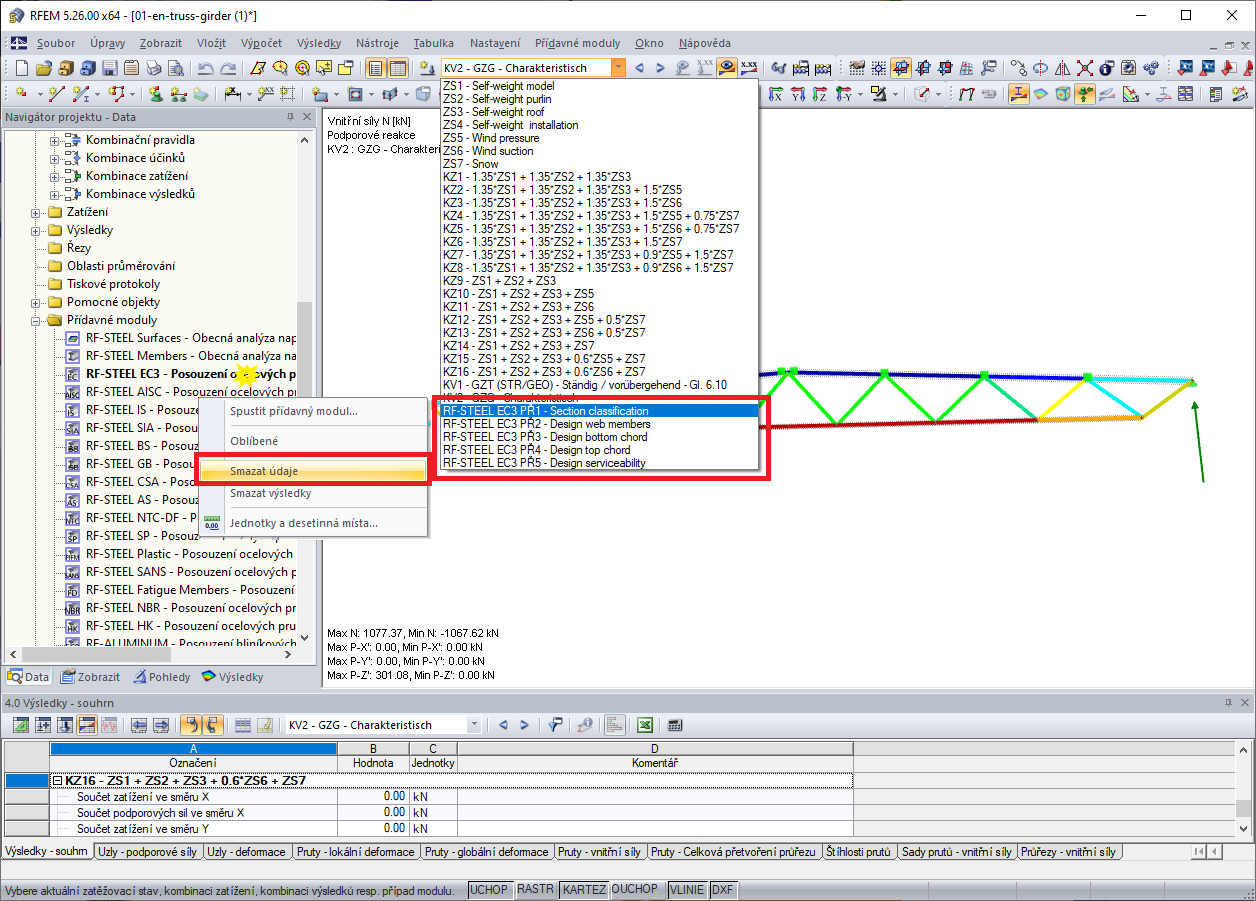Toggle VLINIE in status bar
The height and width of the screenshot is (901, 1256).
(687, 890)
